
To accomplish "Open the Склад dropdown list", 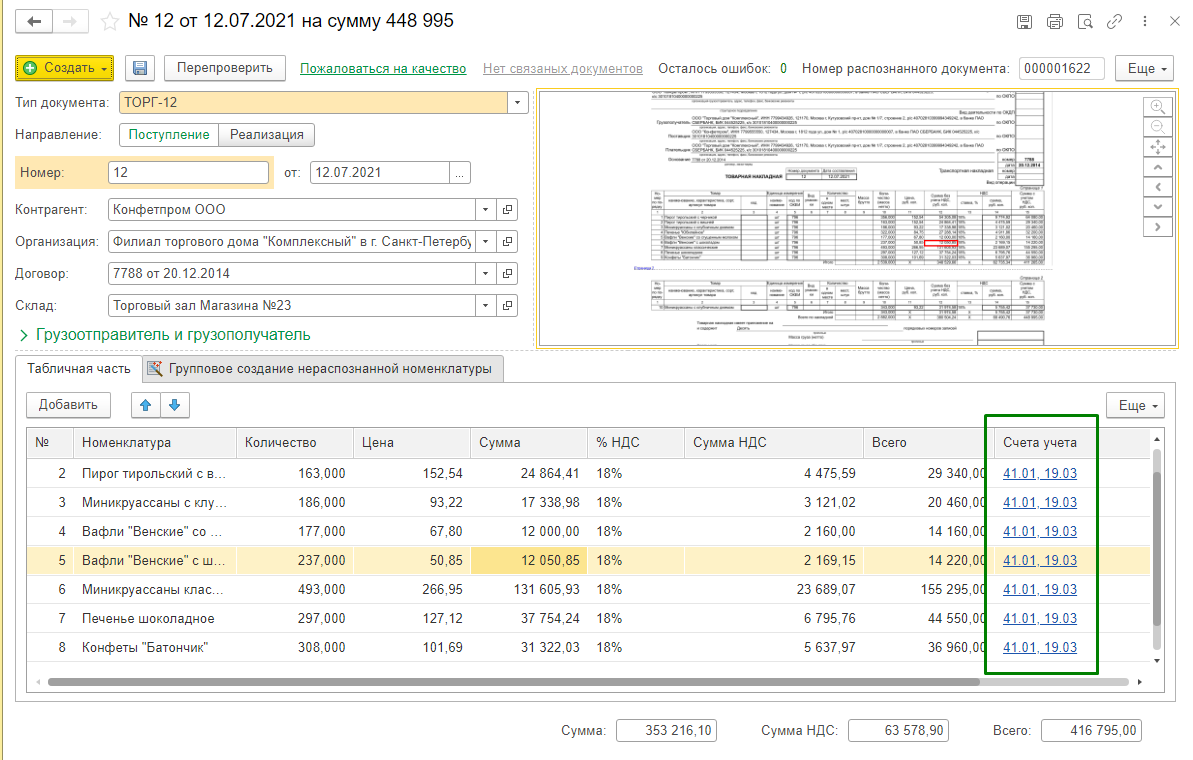I will [x=484, y=305].
